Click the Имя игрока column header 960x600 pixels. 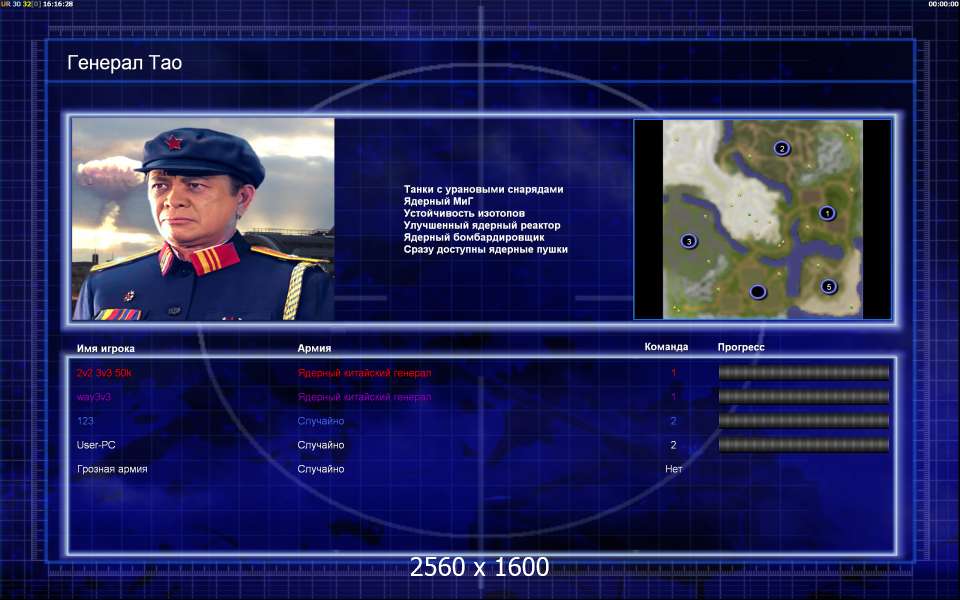tap(106, 348)
